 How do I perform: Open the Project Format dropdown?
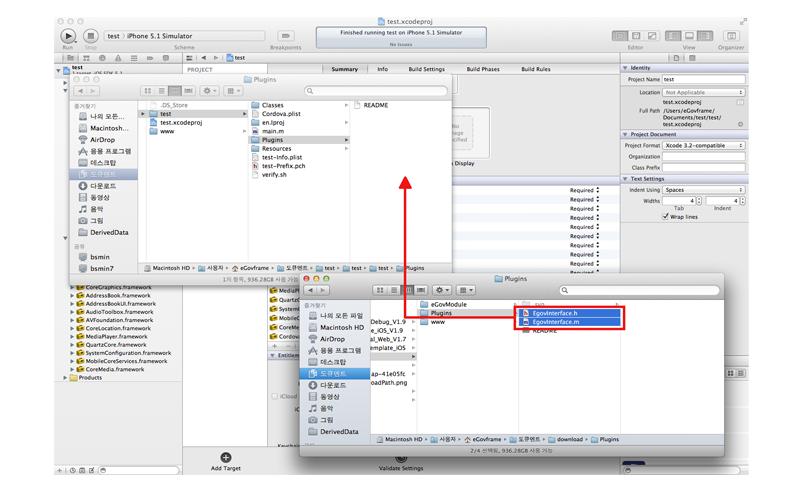[x=704, y=146]
